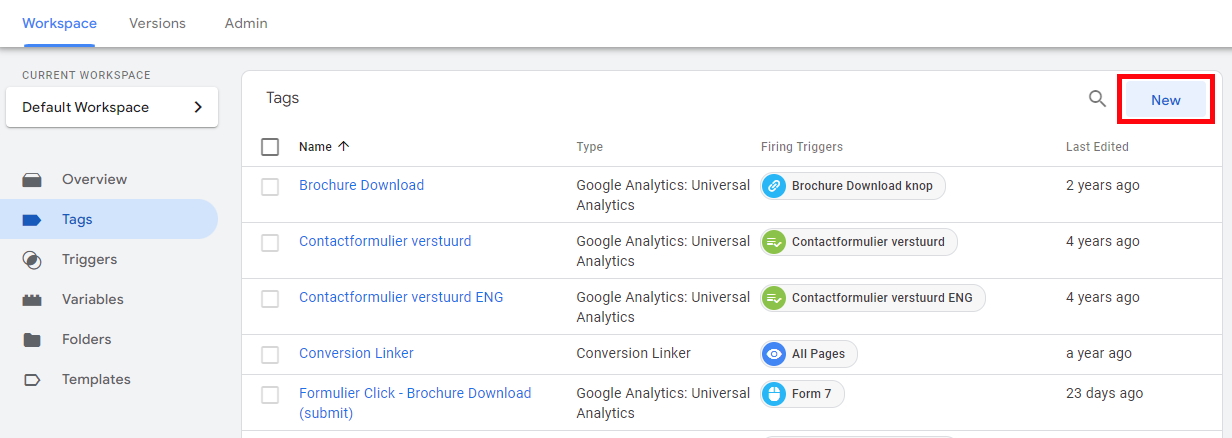Click the Variables icon in sidebar
Viewport: 1232px width, 438px height.
[x=32, y=300]
